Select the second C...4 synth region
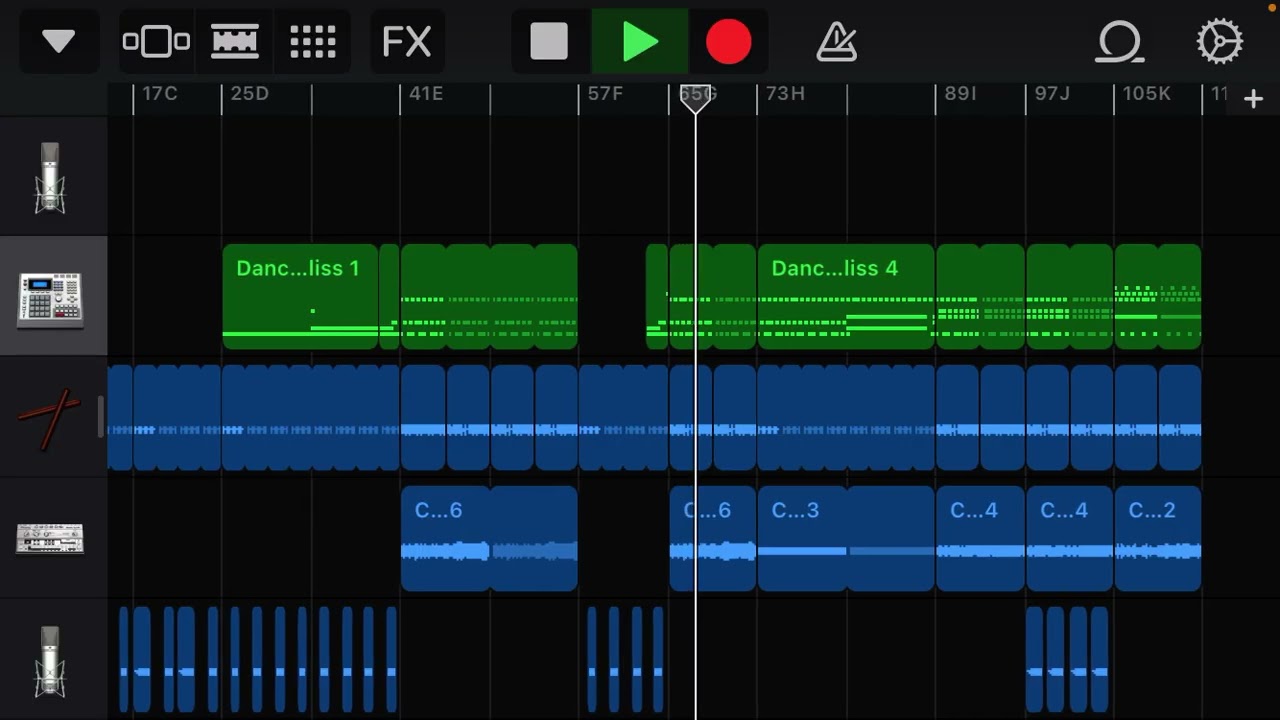 pos(1069,538)
